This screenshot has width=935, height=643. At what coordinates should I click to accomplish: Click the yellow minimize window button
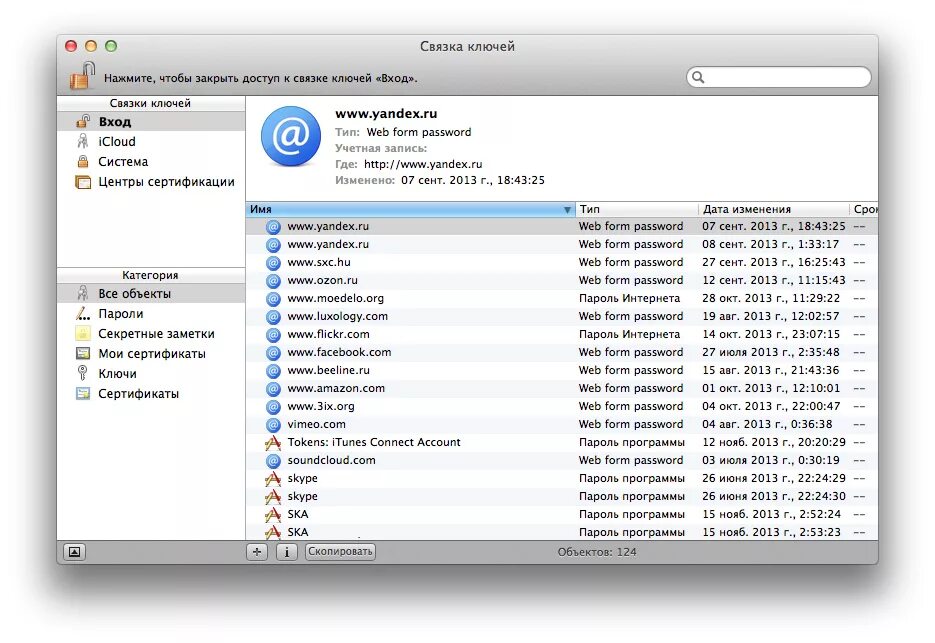pos(91,46)
